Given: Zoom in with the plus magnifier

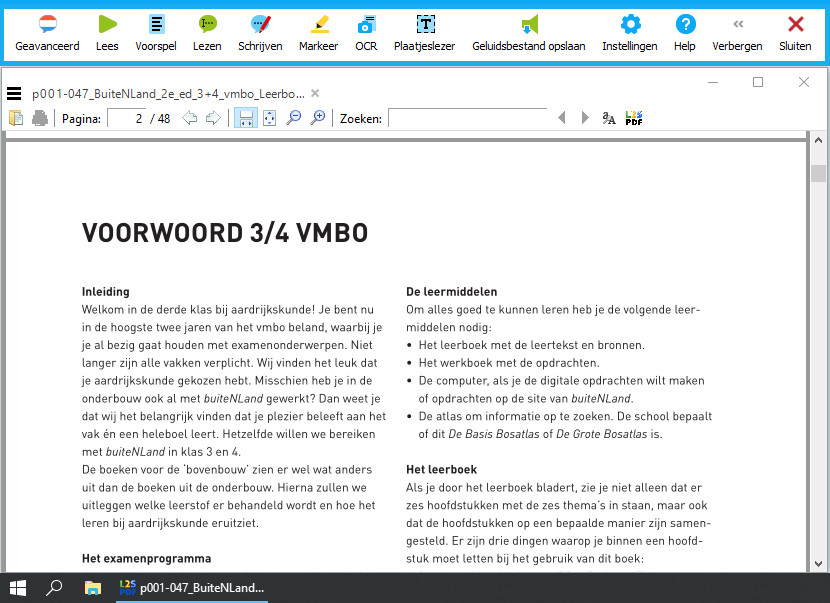Looking at the screenshot, I should coord(318,118).
